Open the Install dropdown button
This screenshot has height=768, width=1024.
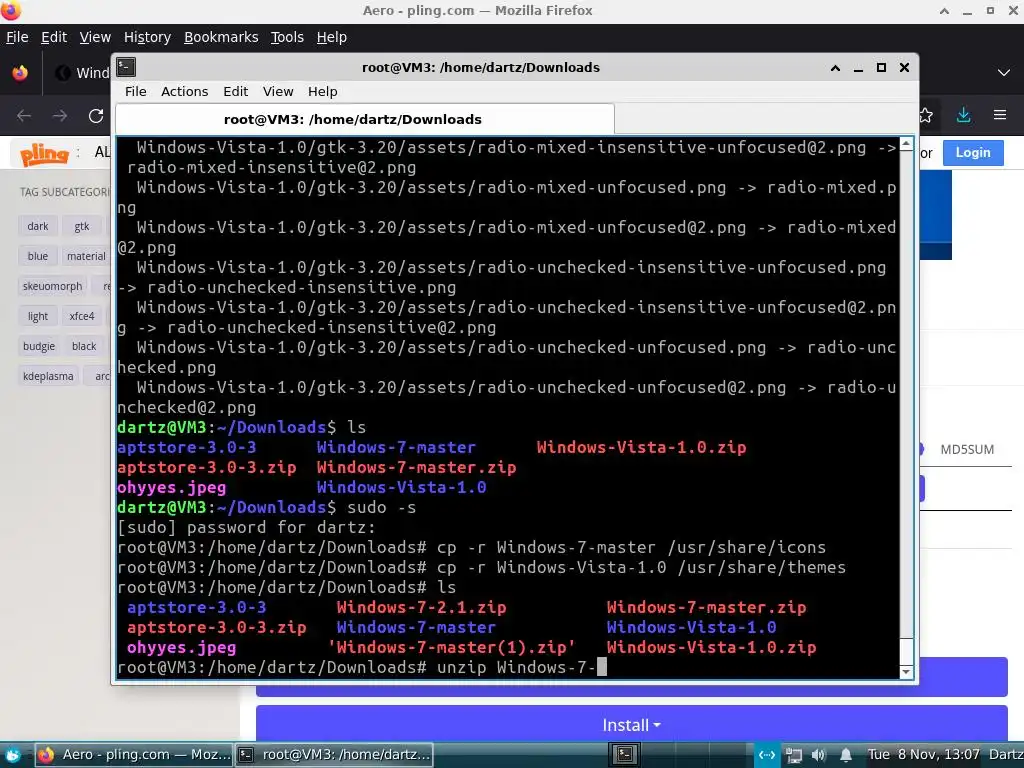click(x=632, y=725)
